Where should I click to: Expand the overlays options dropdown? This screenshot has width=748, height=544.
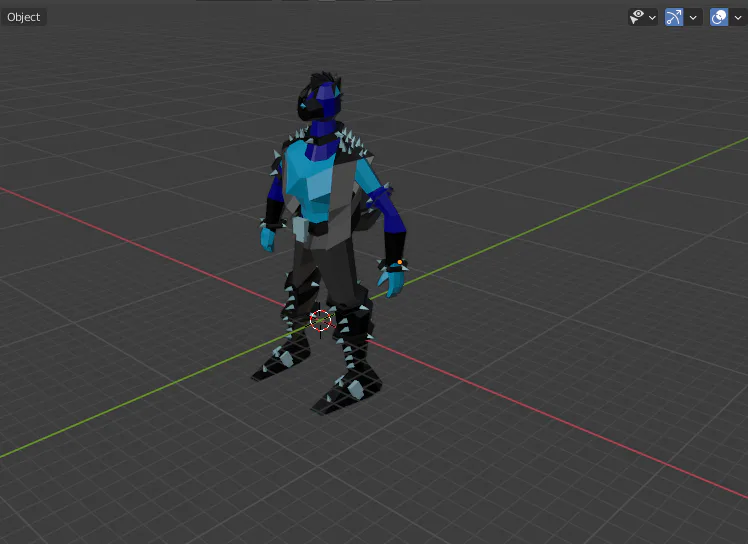[738, 17]
